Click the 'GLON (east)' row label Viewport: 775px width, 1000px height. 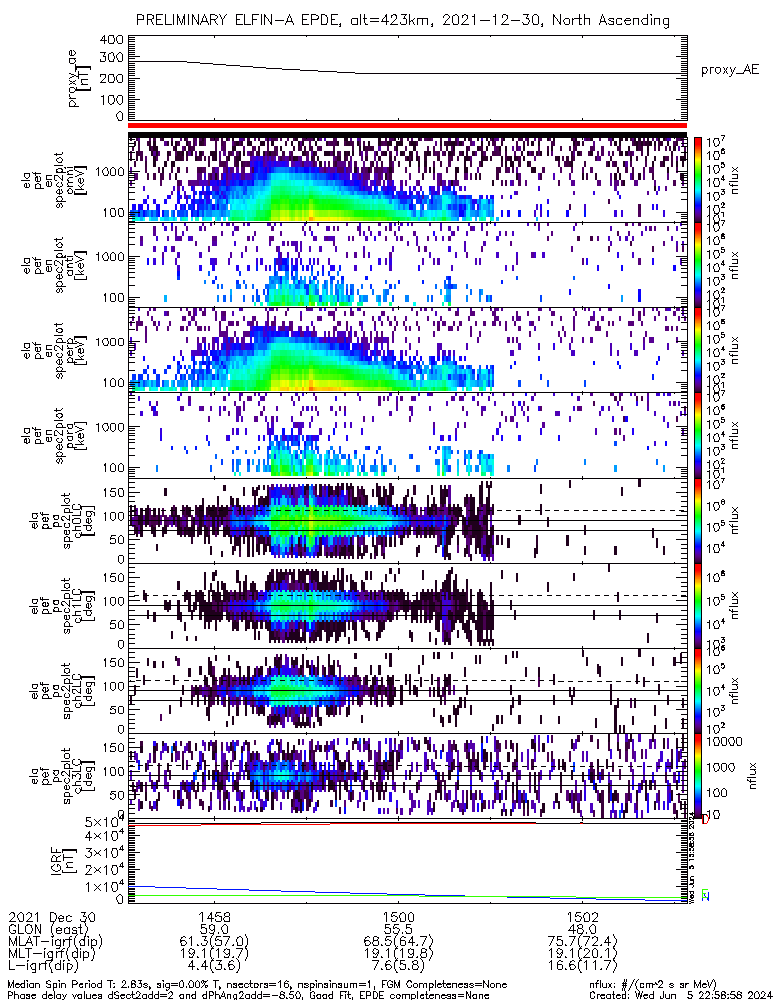(x=48, y=930)
